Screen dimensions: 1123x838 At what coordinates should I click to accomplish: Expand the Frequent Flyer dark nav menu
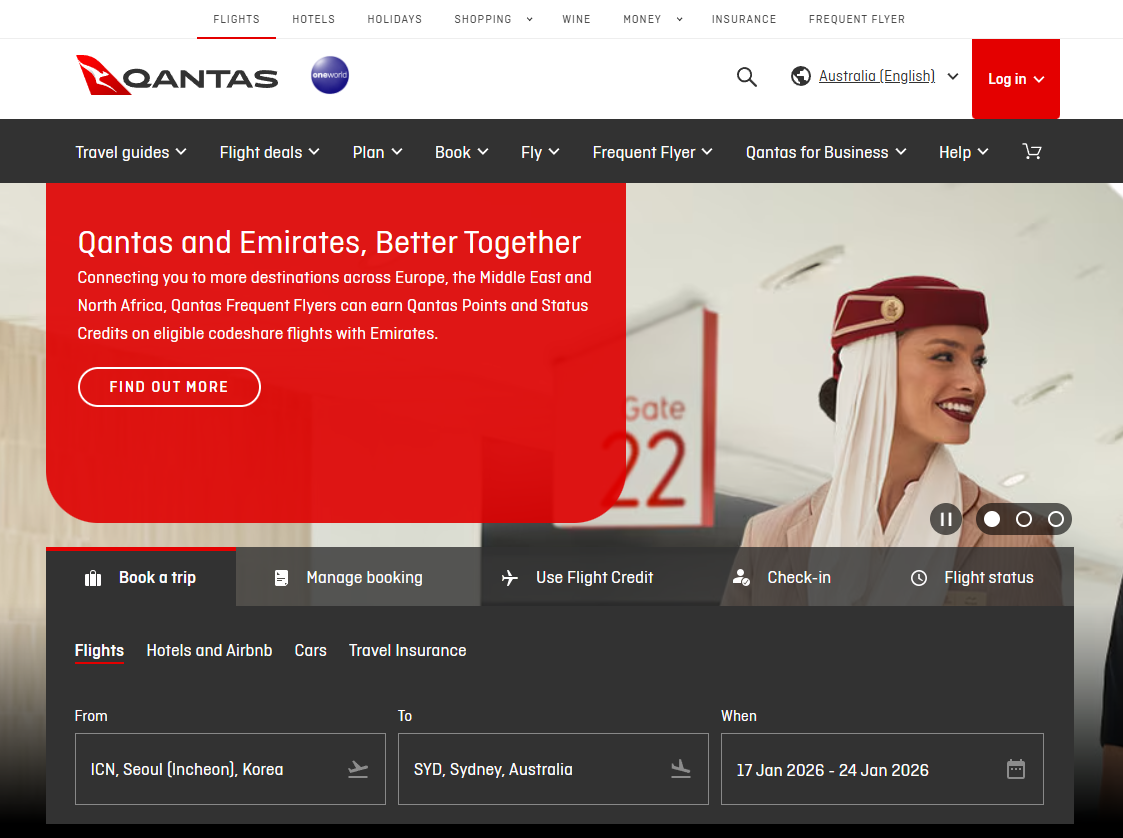coord(652,152)
